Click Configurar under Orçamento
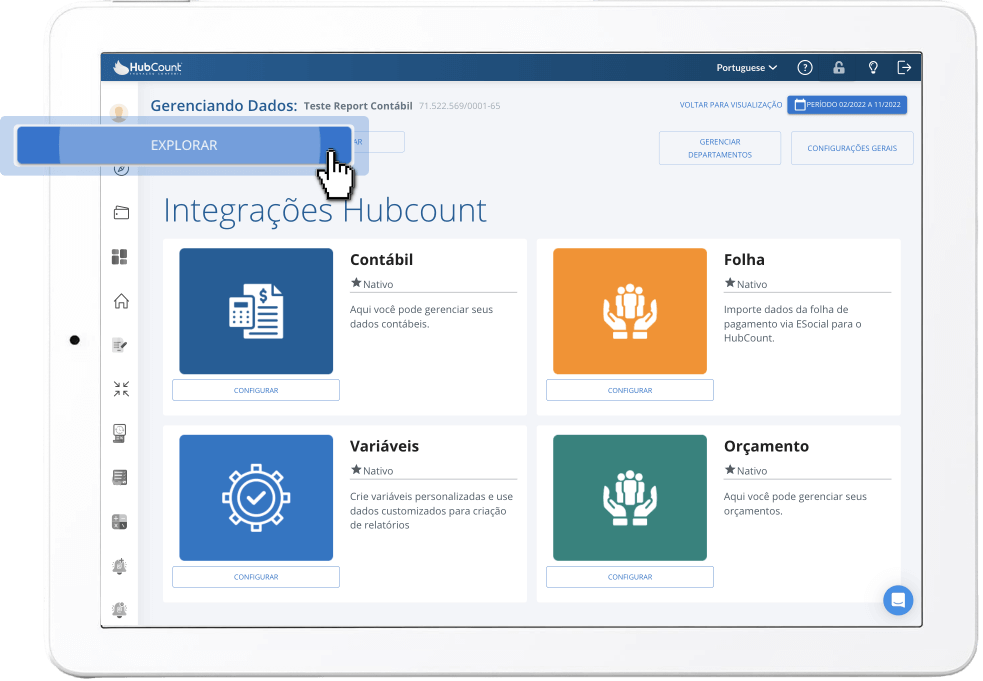Viewport: 983px width, 681px height. click(630, 577)
